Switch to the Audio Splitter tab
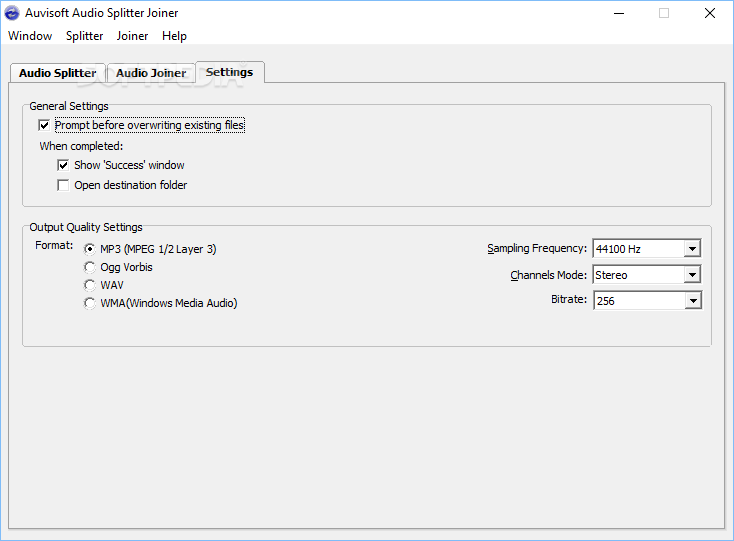The height and width of the screenshot is (541, 734). point(58,73)
